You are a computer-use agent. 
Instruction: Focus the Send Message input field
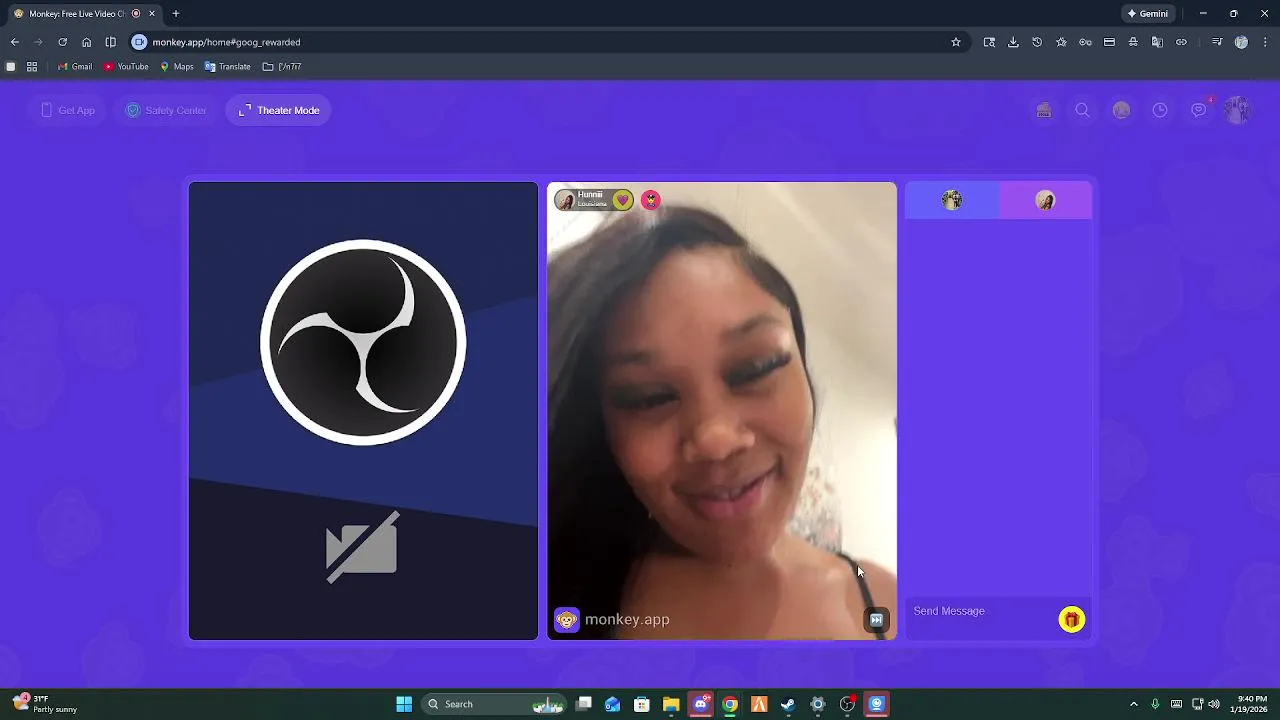pos(982,611)
